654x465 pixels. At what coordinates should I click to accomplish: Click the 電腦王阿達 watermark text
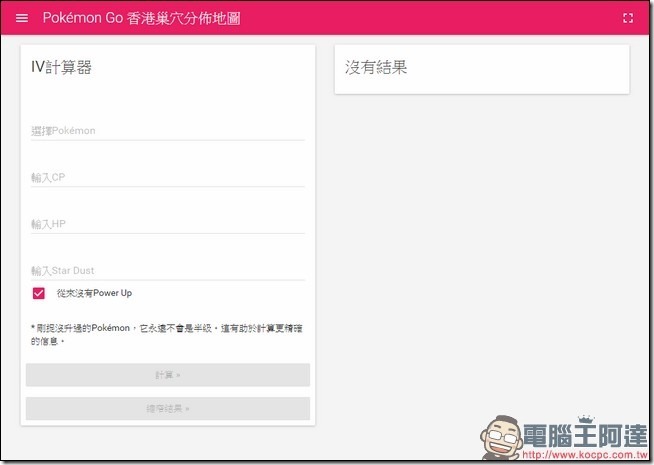click(x=590, y=431)
